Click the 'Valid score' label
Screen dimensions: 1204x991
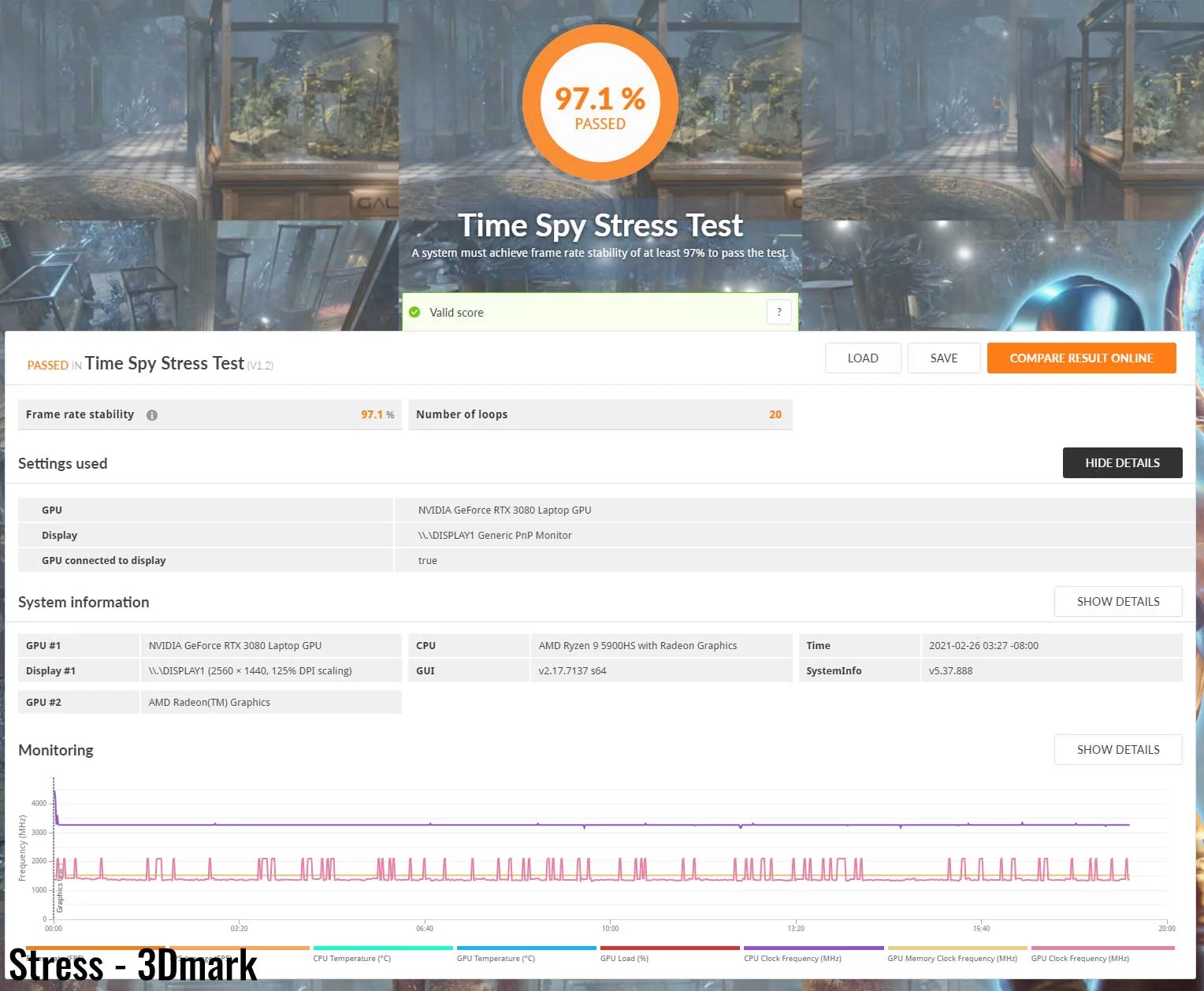click(456, 313)
